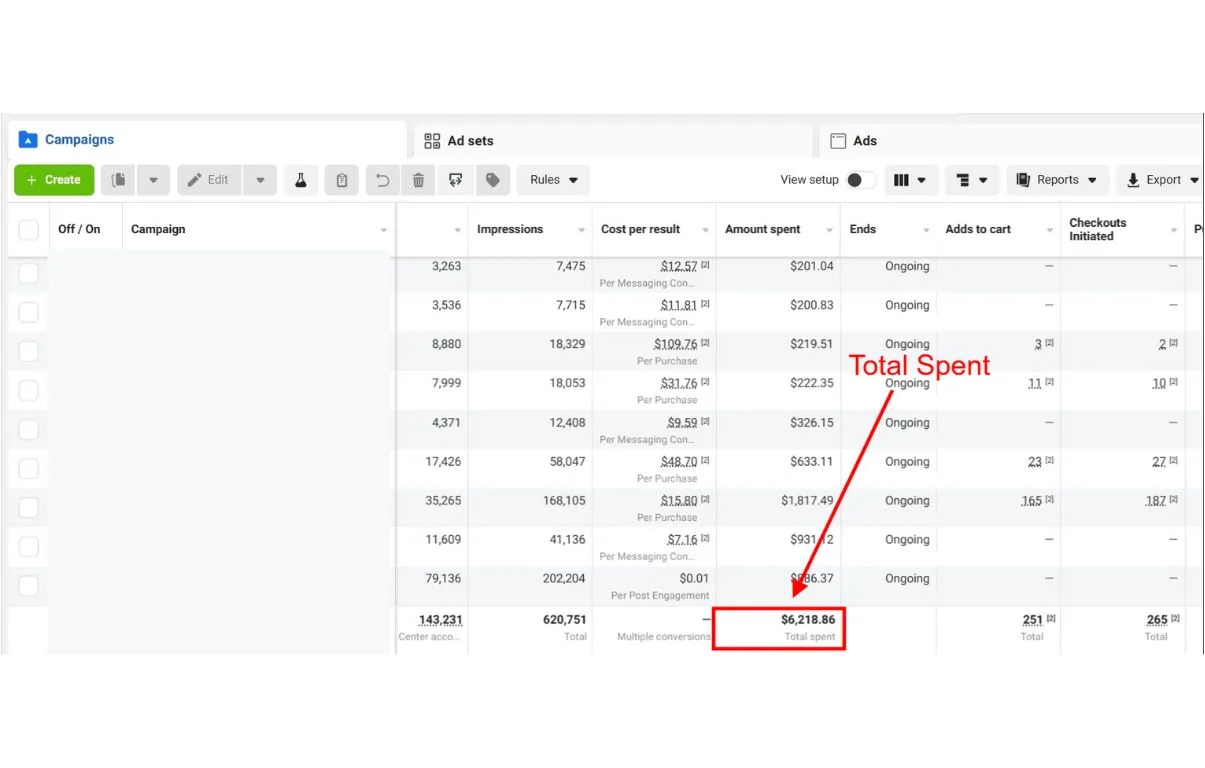Open the A/B test flask icon
The image size is (1205, 768).
[299, 180]
